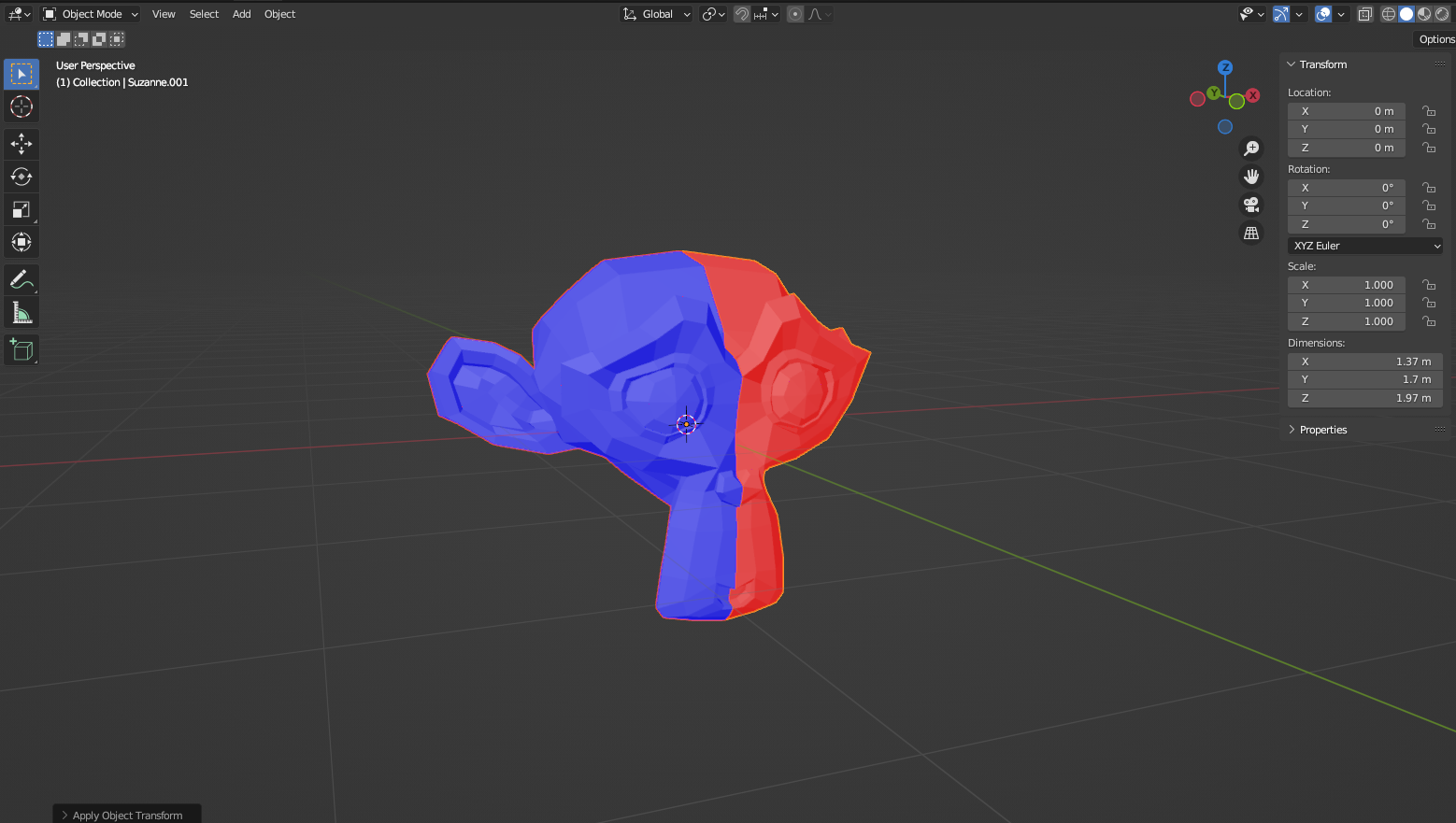
Task: Select the Measure ruler tool
Action: tap(21, 312)
